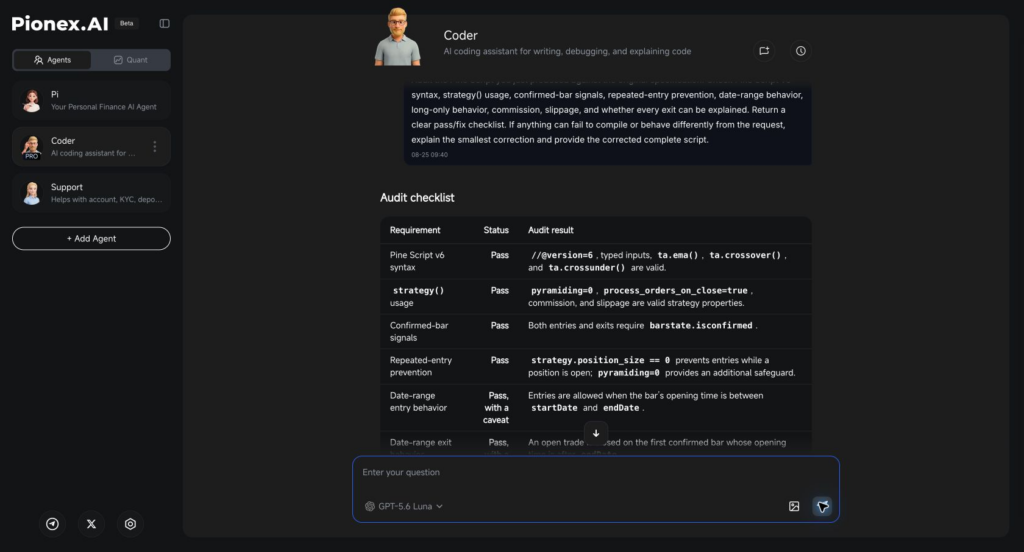Select the Coder agent in sidebar
Screen dimensions: 1024x552
tap(91, 146)
